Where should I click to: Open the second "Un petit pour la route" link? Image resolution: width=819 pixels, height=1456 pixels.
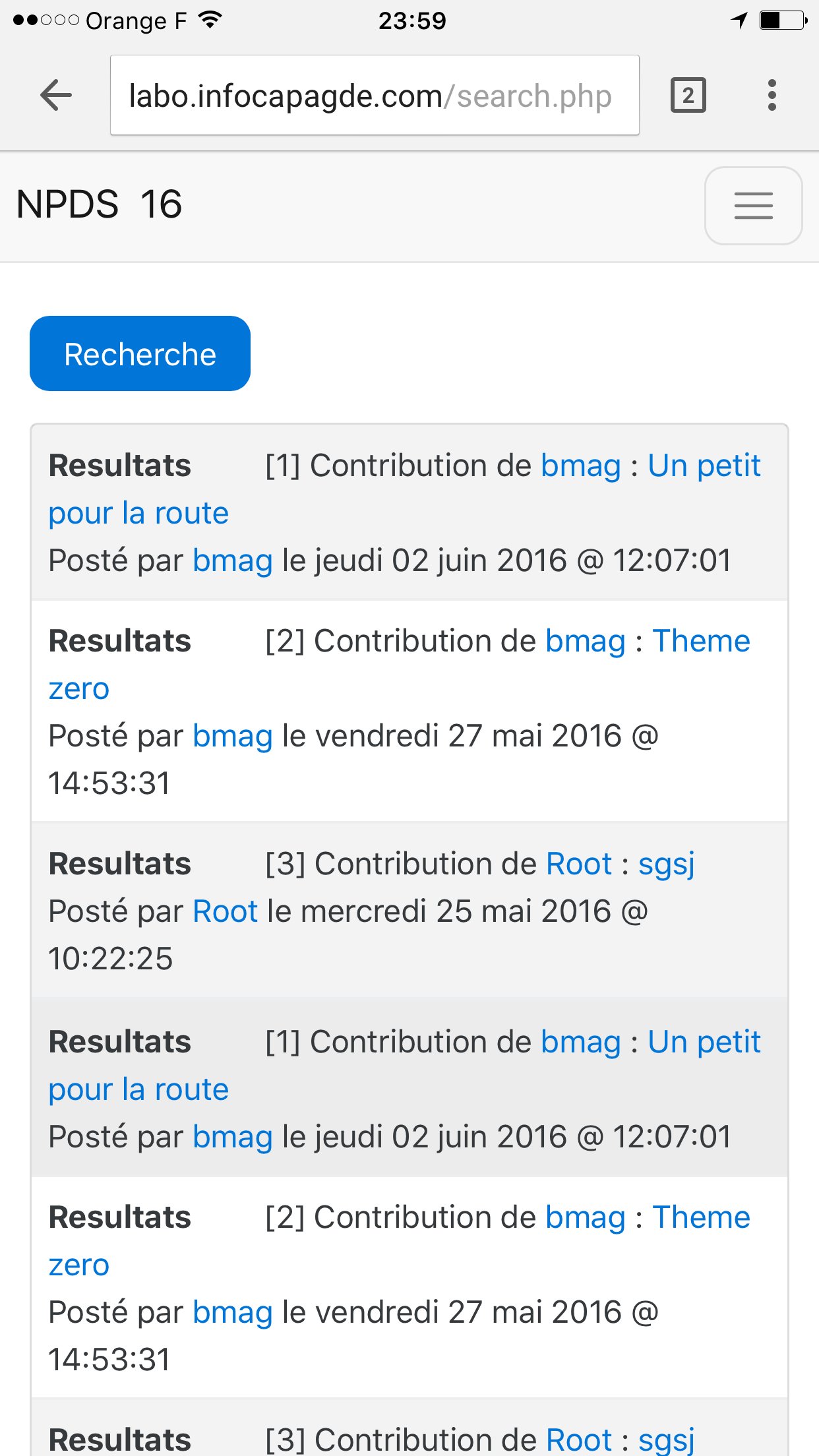point(704,1043)
